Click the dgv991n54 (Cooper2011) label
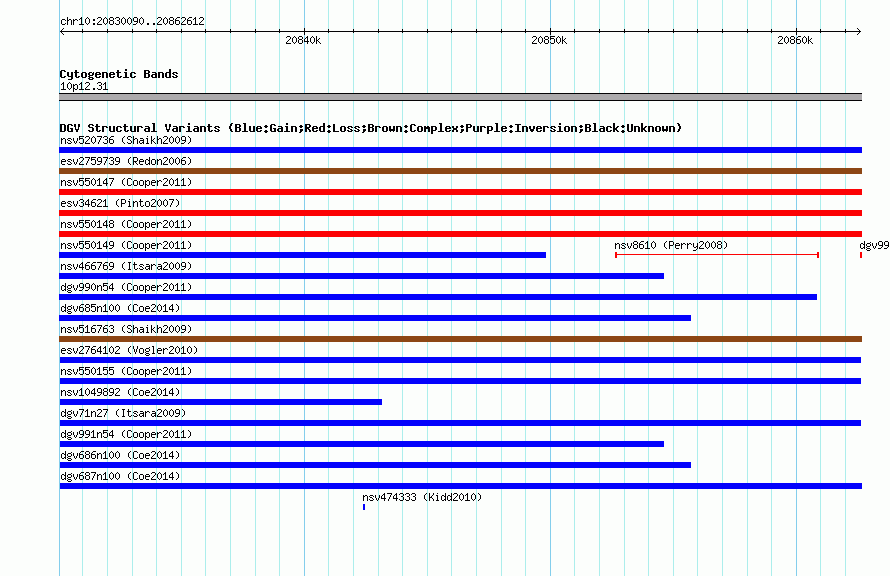 tap(126, 434)
